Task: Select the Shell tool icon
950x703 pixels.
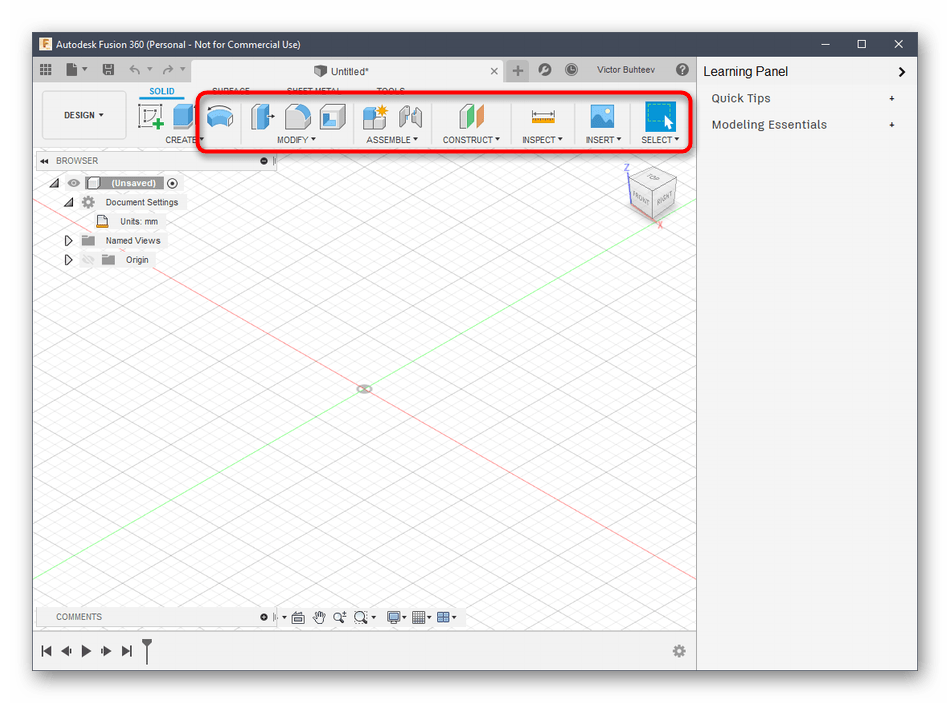Action: (332, 117)
